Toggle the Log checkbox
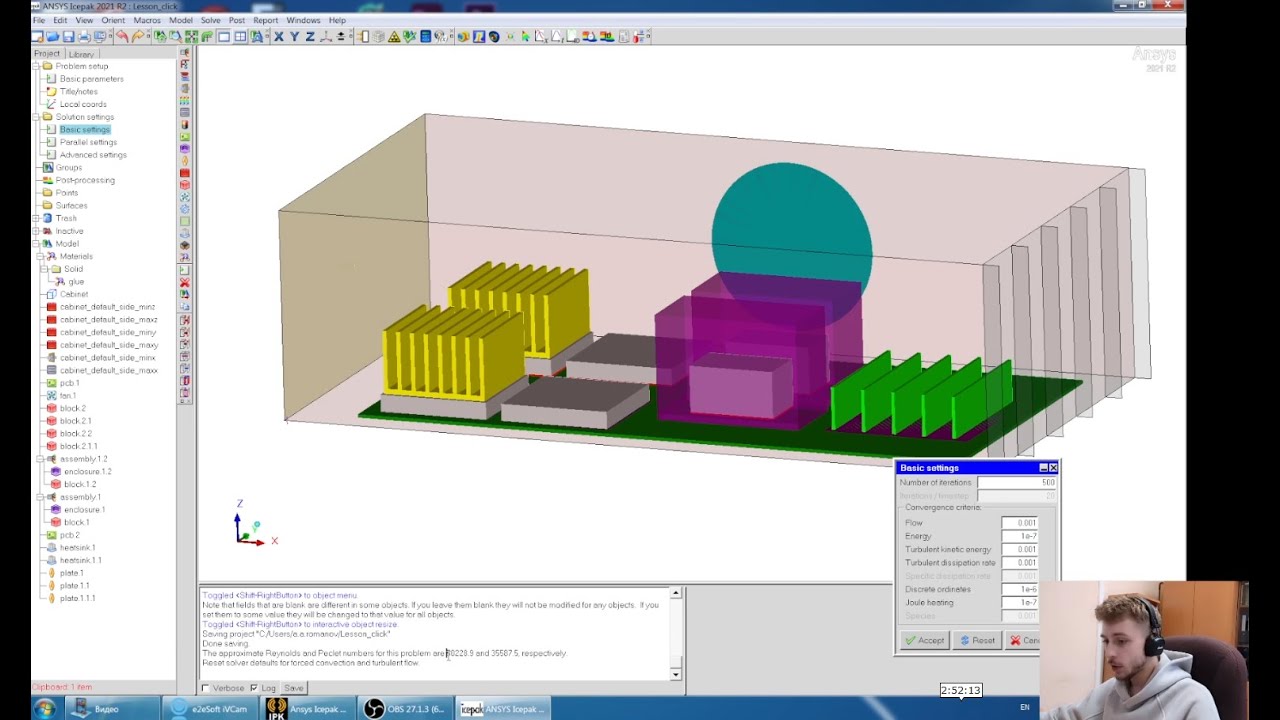The image size is (1280, 720). click(x=253, y=688)
